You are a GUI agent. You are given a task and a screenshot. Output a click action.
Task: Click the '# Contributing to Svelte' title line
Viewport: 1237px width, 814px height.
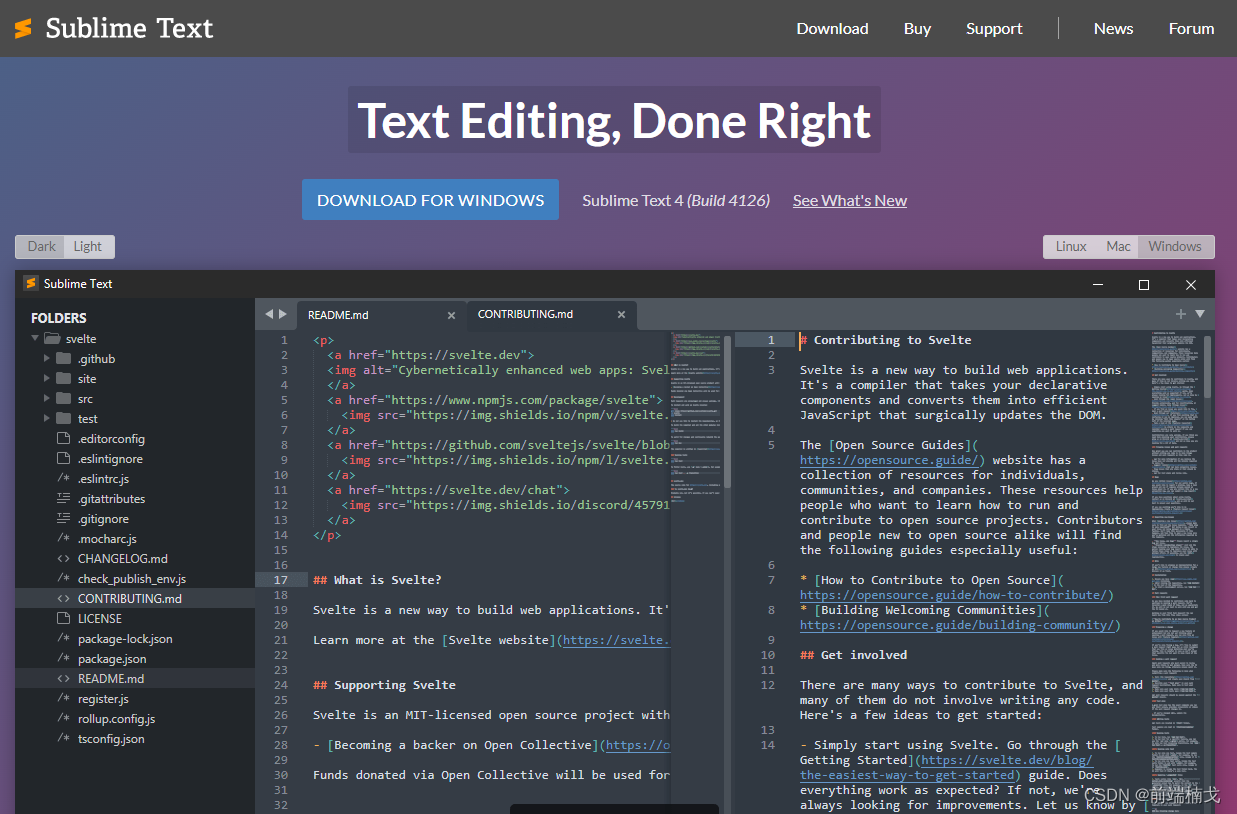point(885,340)
